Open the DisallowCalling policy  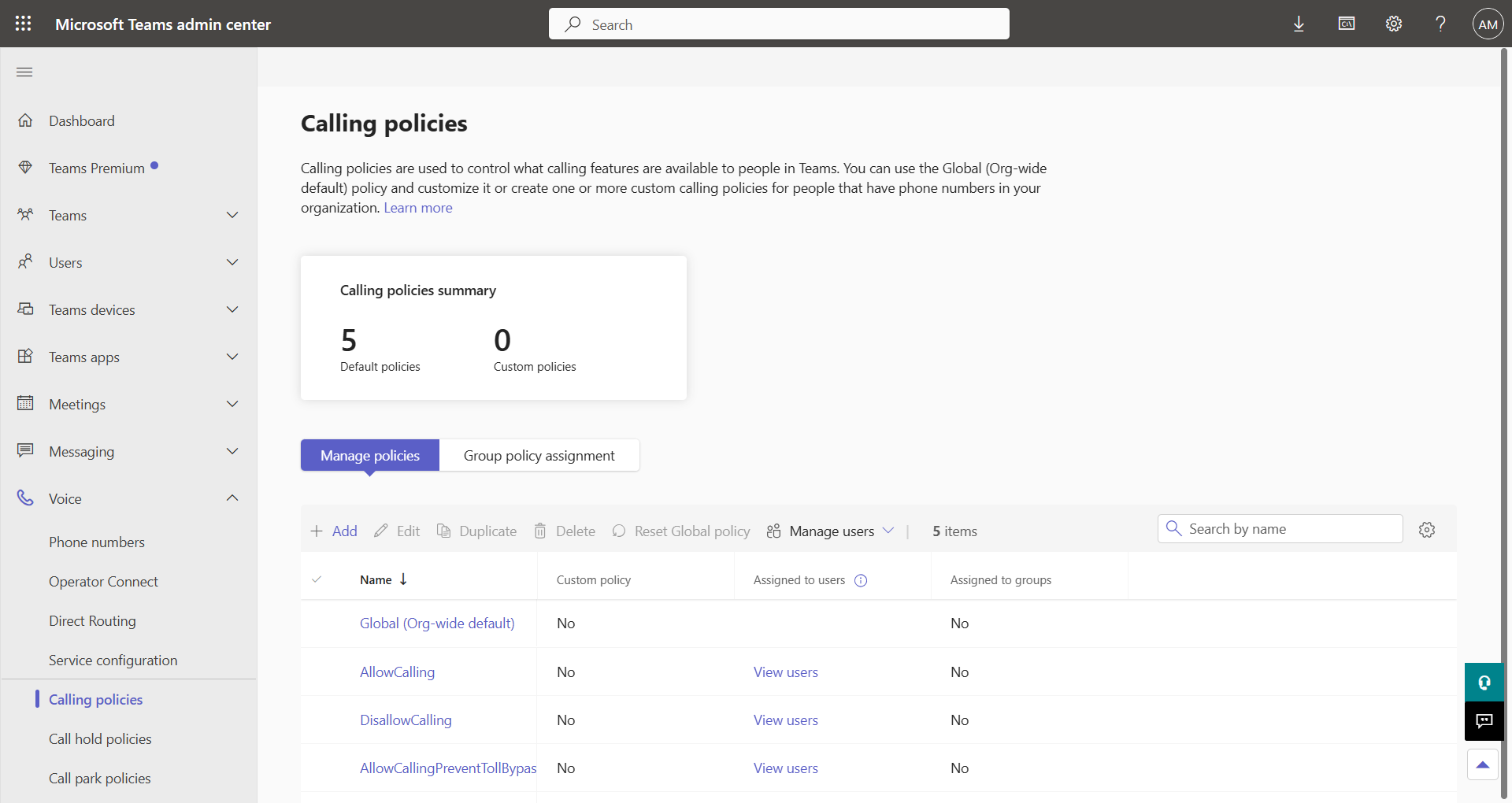pyautogui.click(x=406, y=720)
